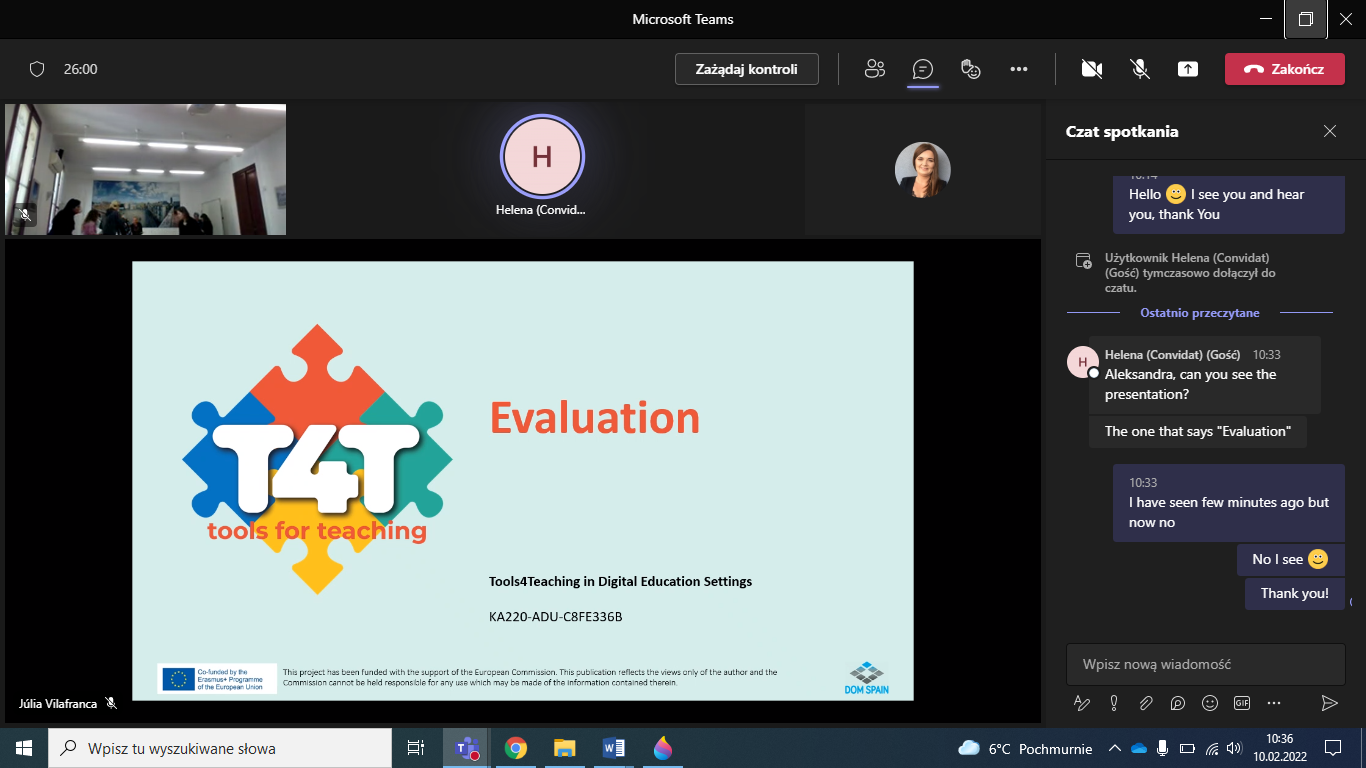Click the share content icon

1187,69
